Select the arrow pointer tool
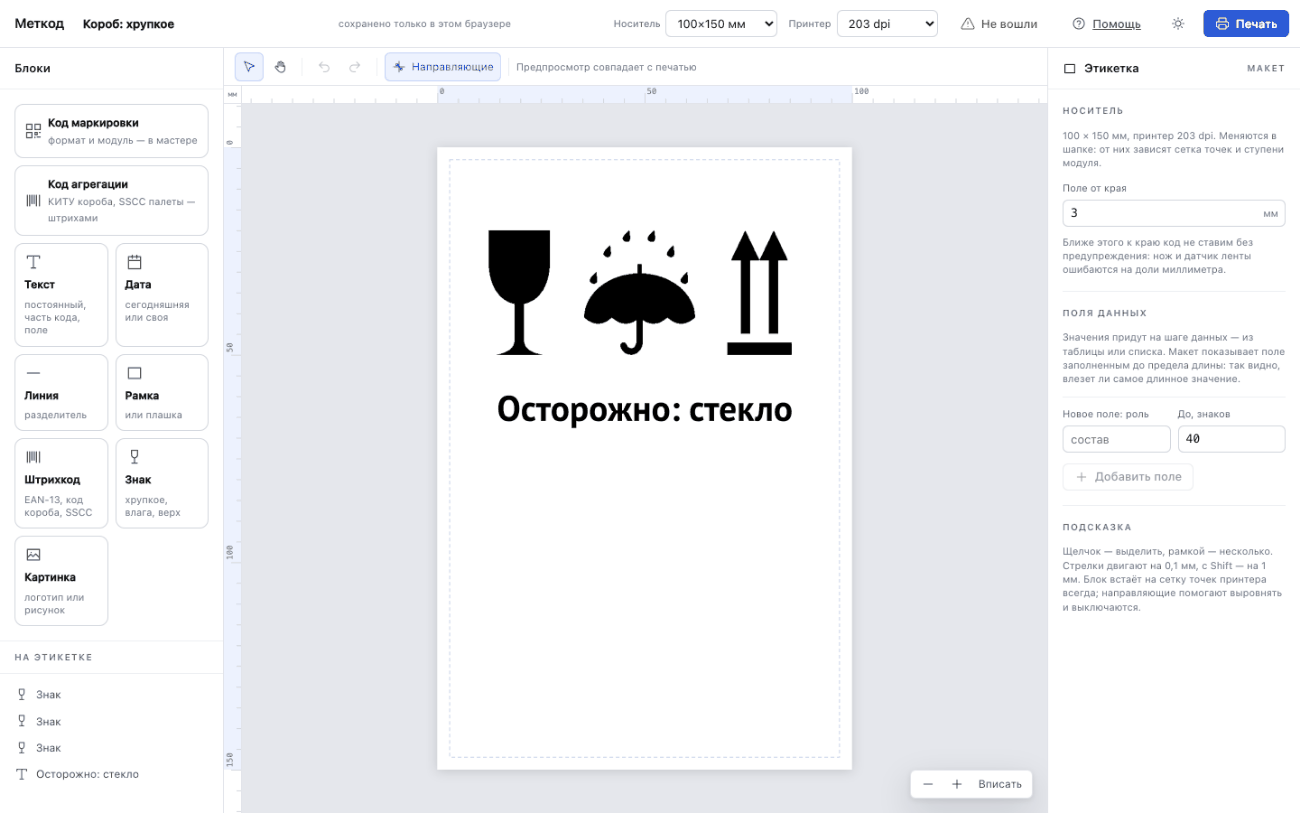1300x813 pixels. pyautogui.click(x=249, y=67)
